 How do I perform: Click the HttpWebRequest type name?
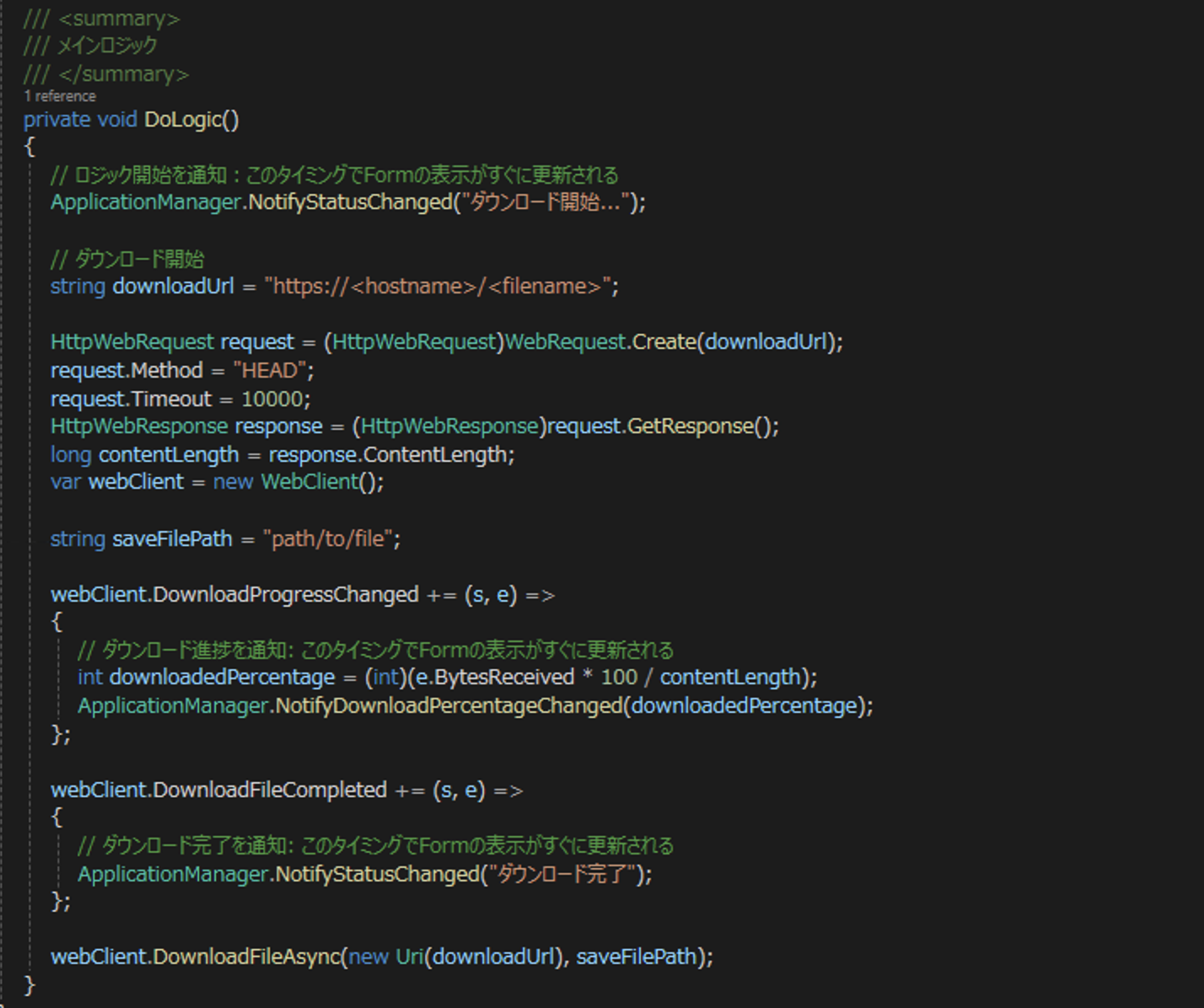(132, 341)
